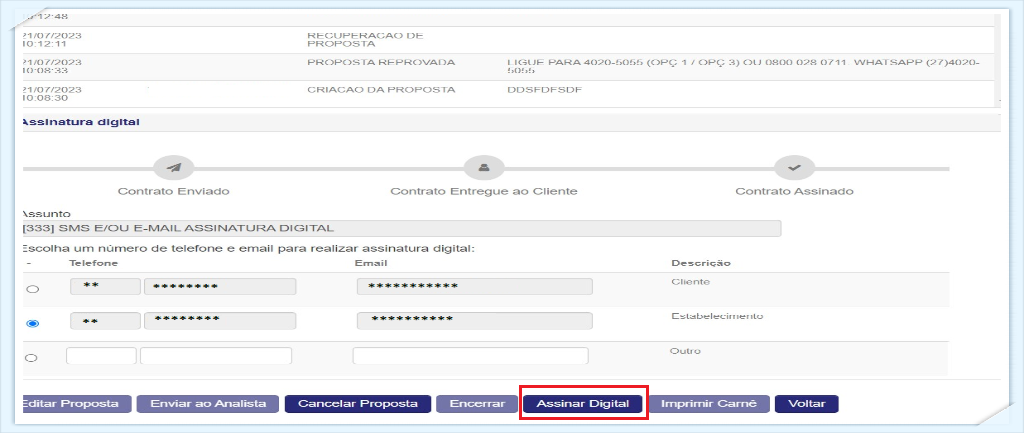This screenshot has width=1024, height=433.
Task: Click the Assunto field with SMS E/OU E-MAIL
Action: [x=401, y=229]
